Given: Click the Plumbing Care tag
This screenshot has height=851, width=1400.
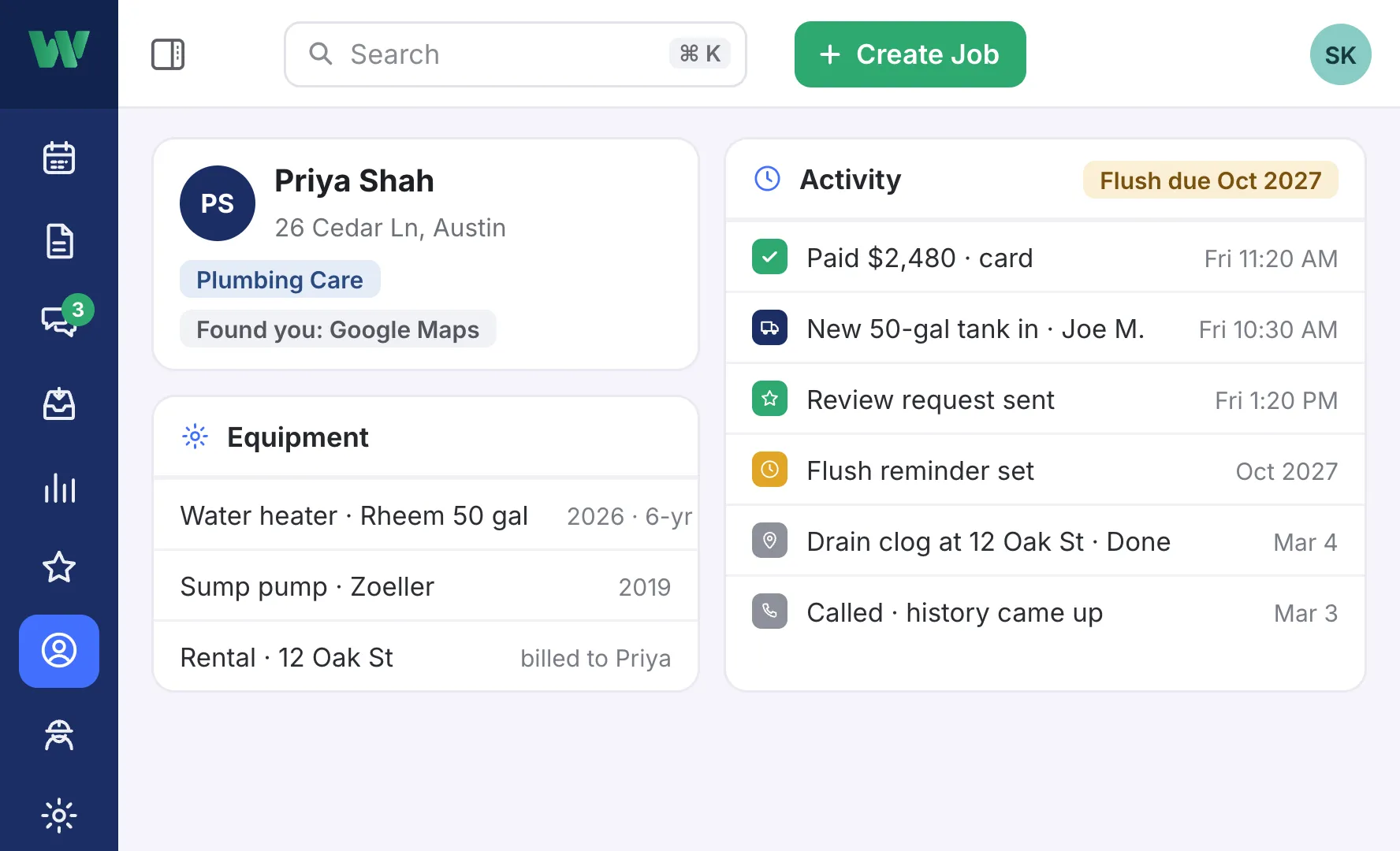Looking at the screenshot, I should [x=280, y=280].
